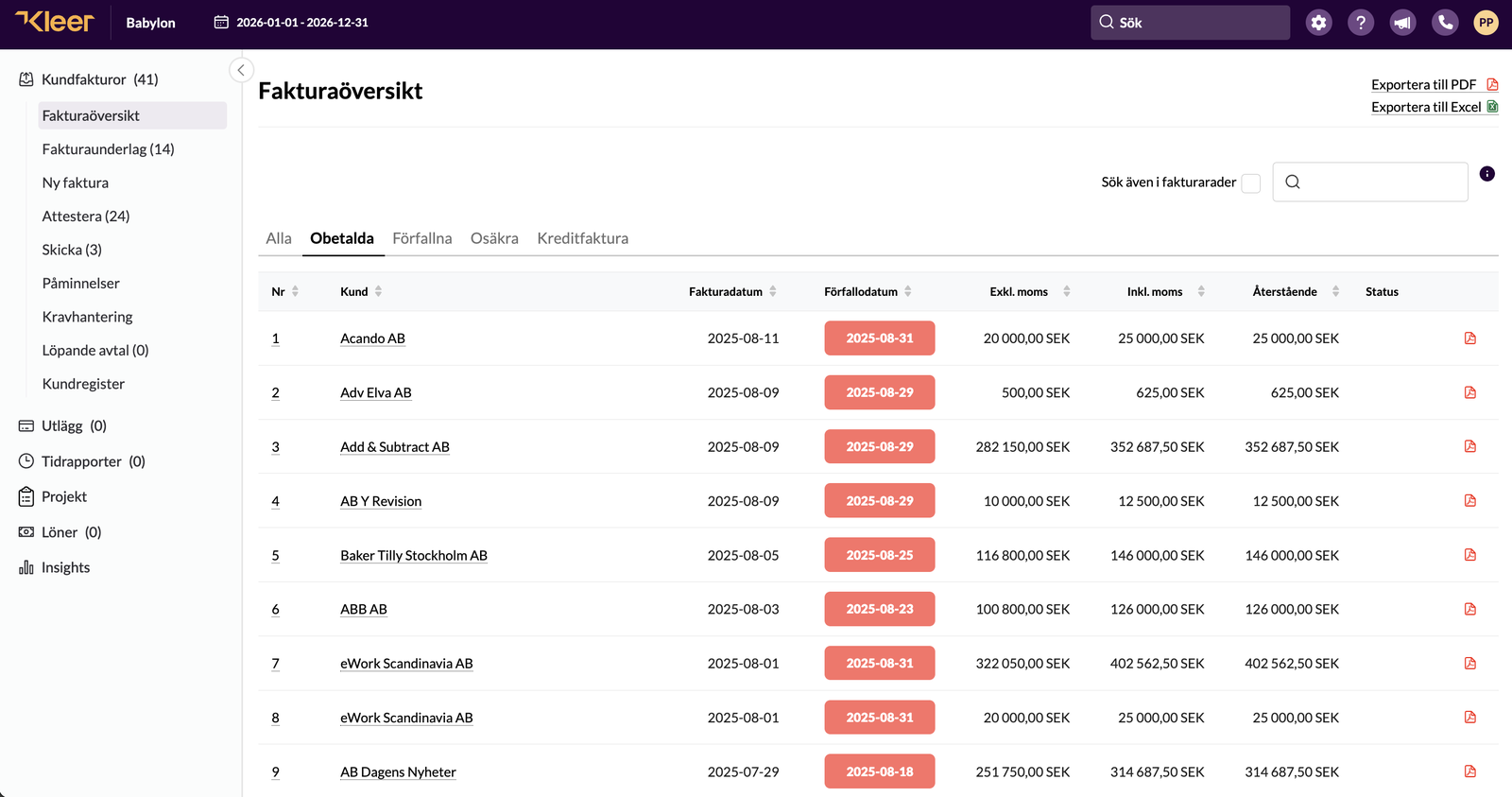This screenshot has height=797, width=1512.
Task: Open Projekt section
Action: tap(53, 496)
